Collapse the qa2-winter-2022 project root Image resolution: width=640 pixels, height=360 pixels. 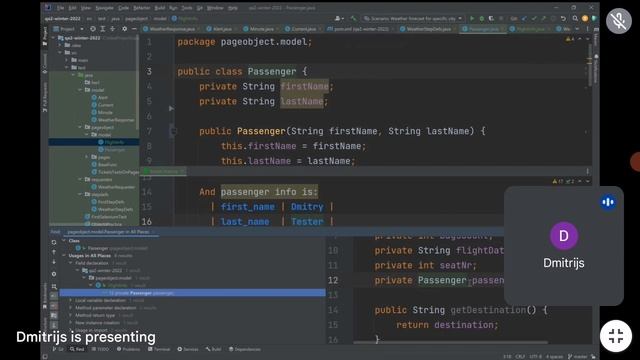coord(53,38)
